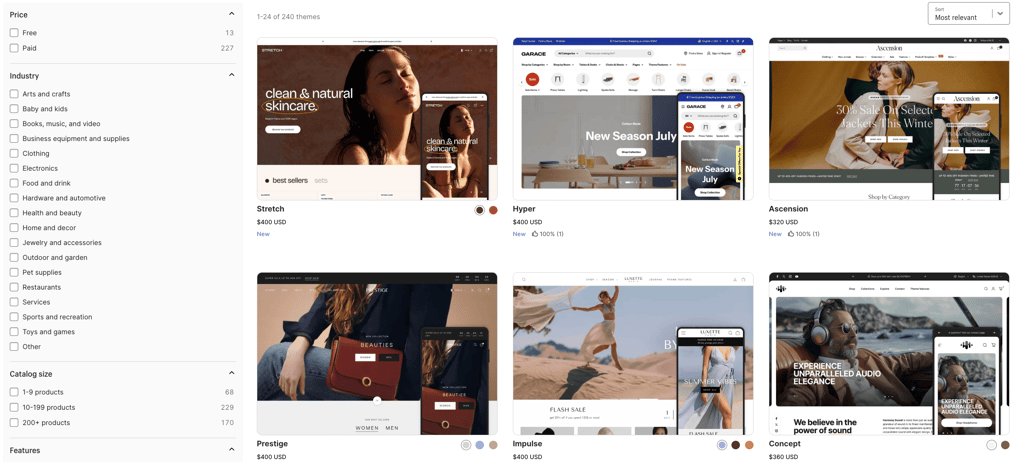
Task: Click thumbs-up rating icon under Hyper
Action: [535, 233]
